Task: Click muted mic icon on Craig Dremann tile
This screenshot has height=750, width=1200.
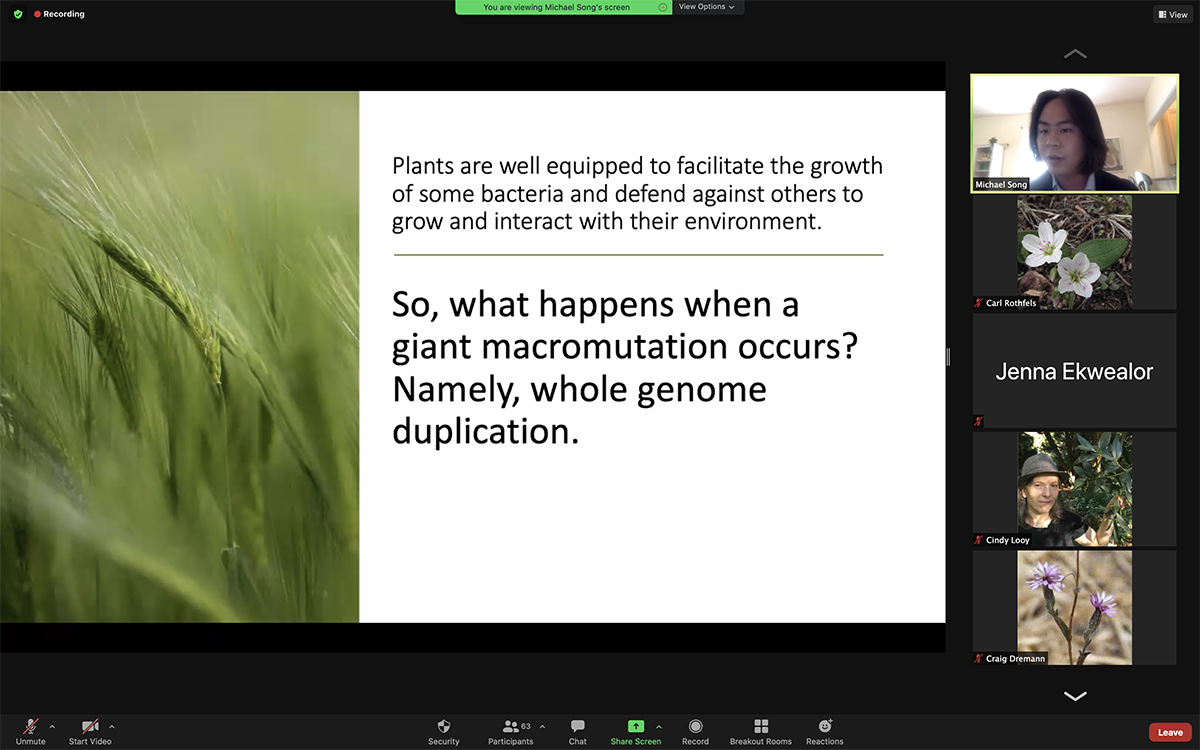Action: pos(979,658)
